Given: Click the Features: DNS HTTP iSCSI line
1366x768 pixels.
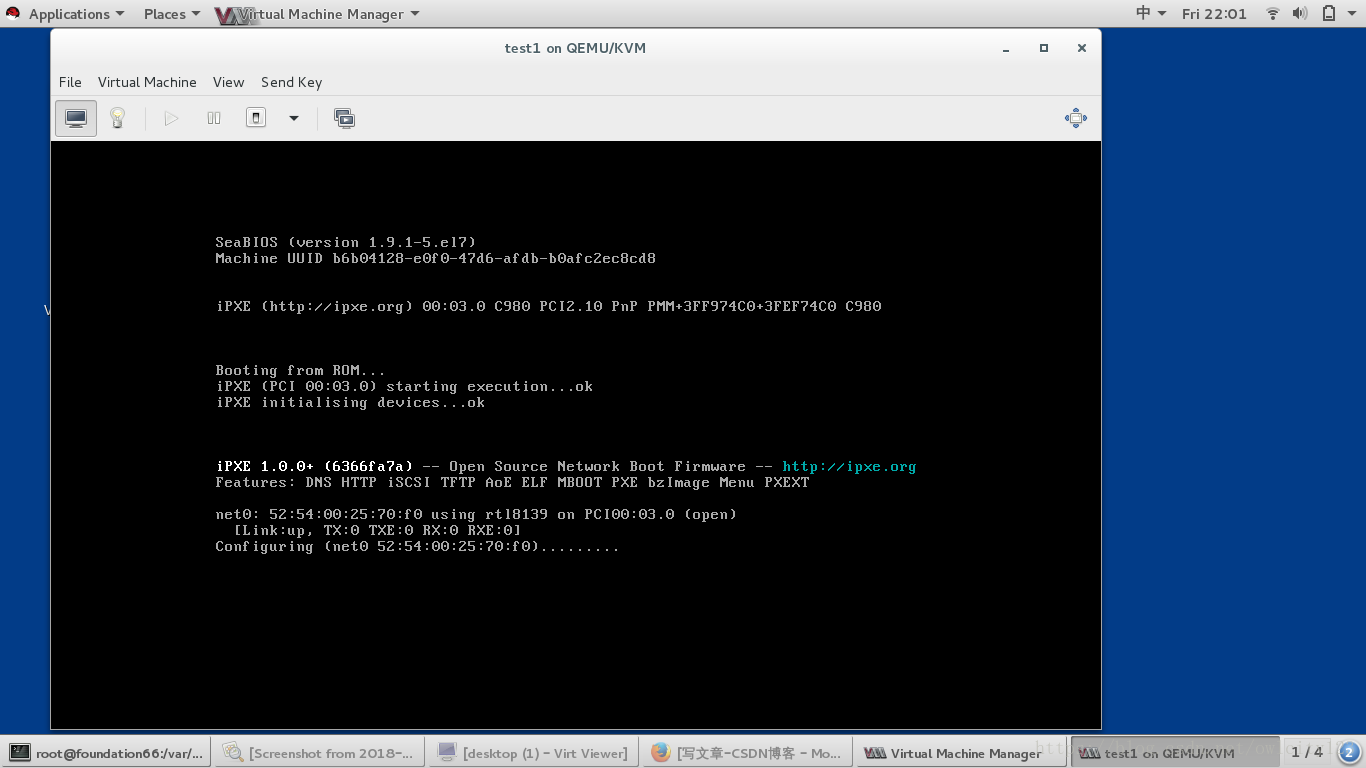Looking at the screenshot, I should pyautogui.click(x=512, y=483).
